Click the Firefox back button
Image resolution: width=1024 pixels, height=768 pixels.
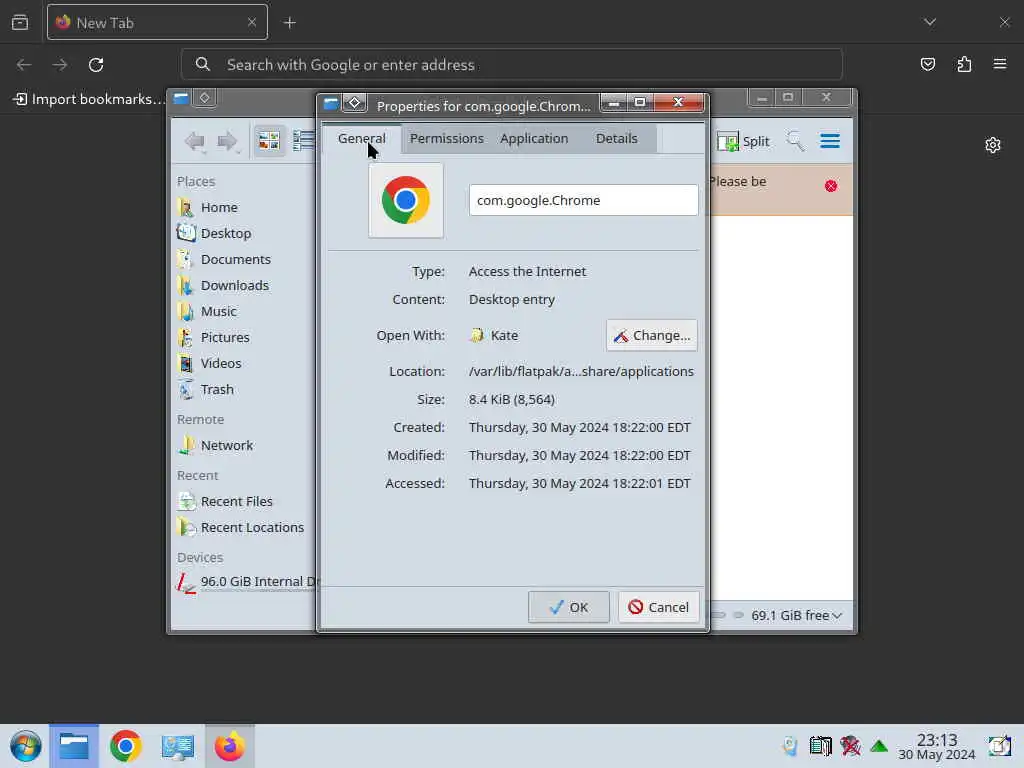24,65
